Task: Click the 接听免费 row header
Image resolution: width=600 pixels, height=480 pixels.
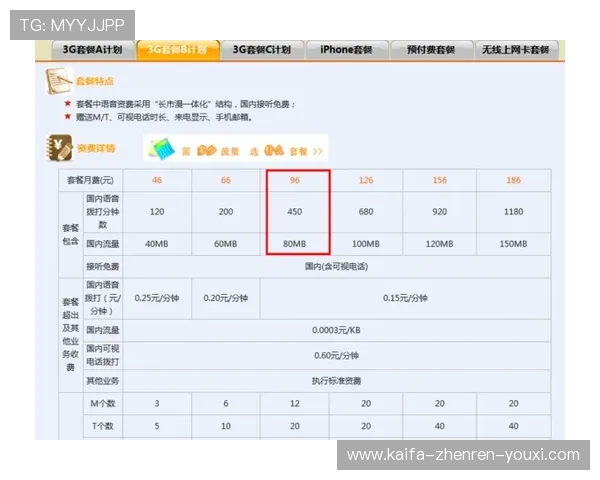Action: point(103,267)
